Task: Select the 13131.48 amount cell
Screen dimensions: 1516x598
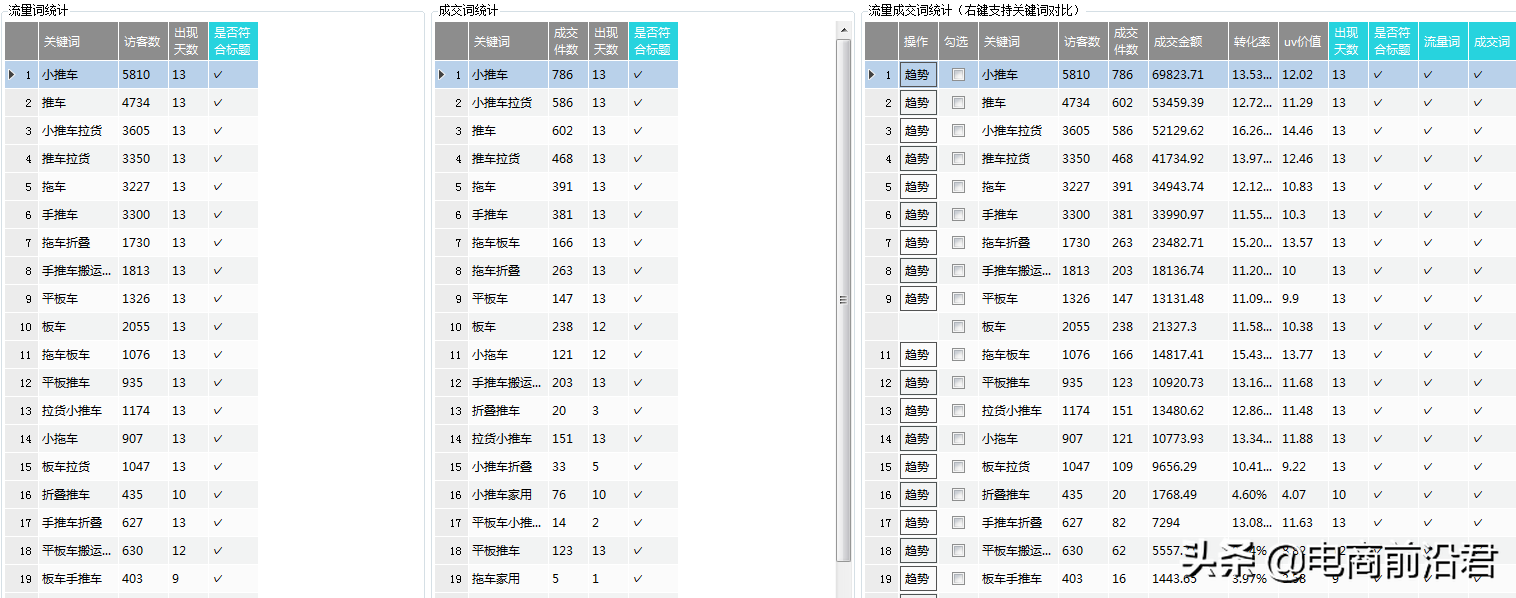Action: pyautogui.click(x=1188, y=299)
